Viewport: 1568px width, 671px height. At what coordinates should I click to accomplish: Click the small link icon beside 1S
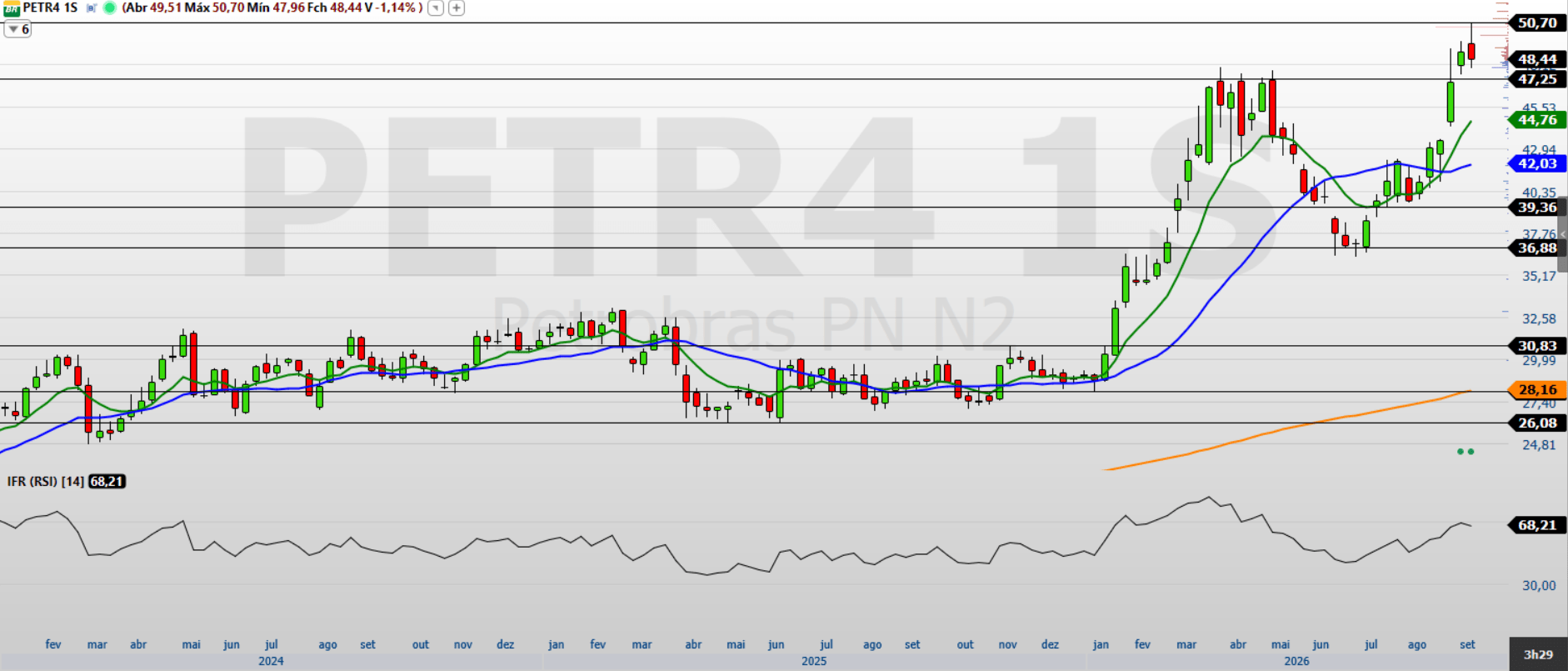92,8
